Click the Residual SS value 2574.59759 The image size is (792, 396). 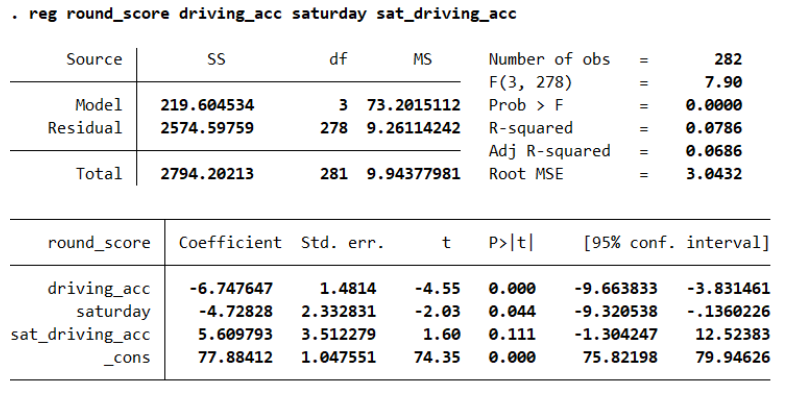pyautogui.click(x=207, y=128)
